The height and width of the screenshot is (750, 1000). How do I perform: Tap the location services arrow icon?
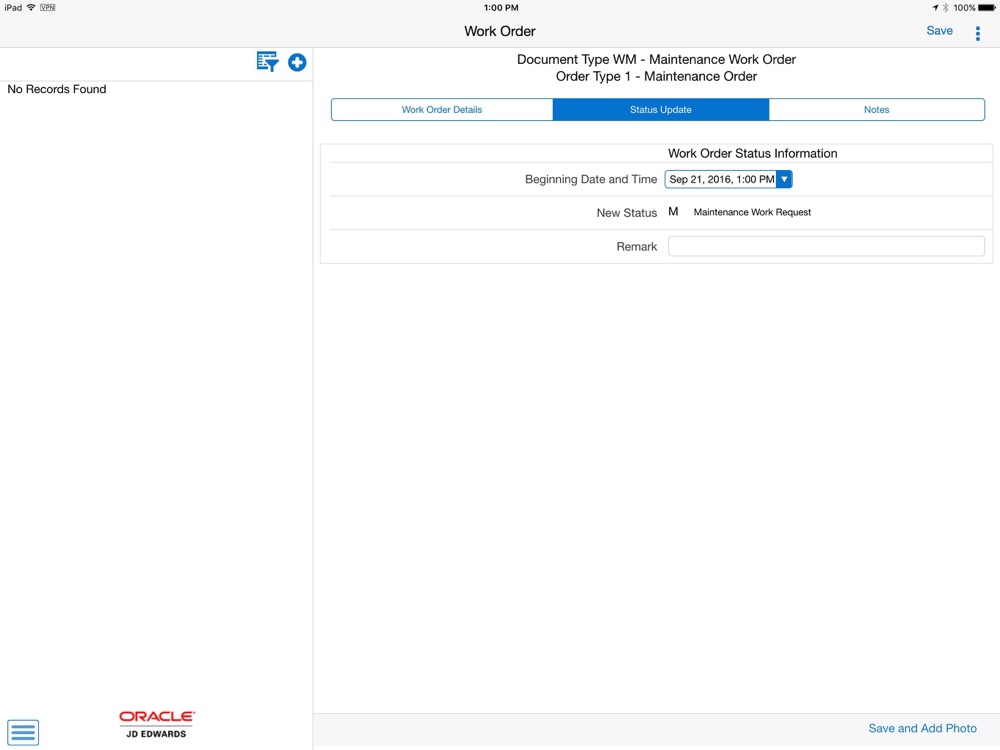[x=935, y=8]
